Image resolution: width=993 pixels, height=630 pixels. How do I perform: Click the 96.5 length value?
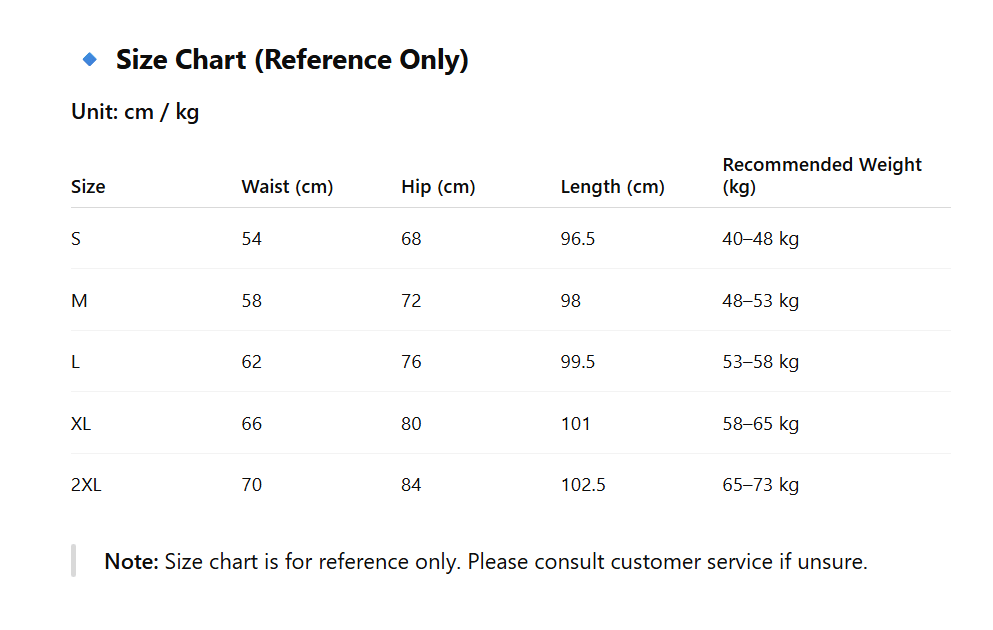578,239
